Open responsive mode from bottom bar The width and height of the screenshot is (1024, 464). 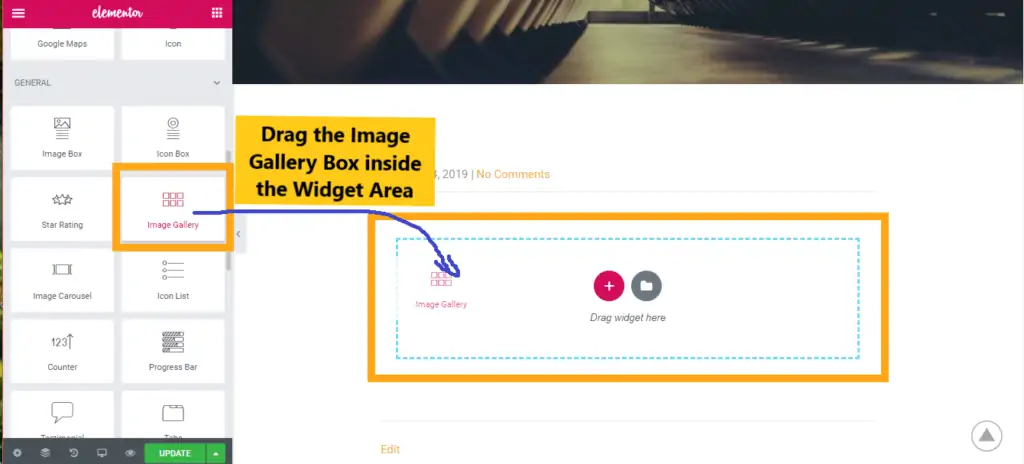pyautogui.click(x=101, y=453)
